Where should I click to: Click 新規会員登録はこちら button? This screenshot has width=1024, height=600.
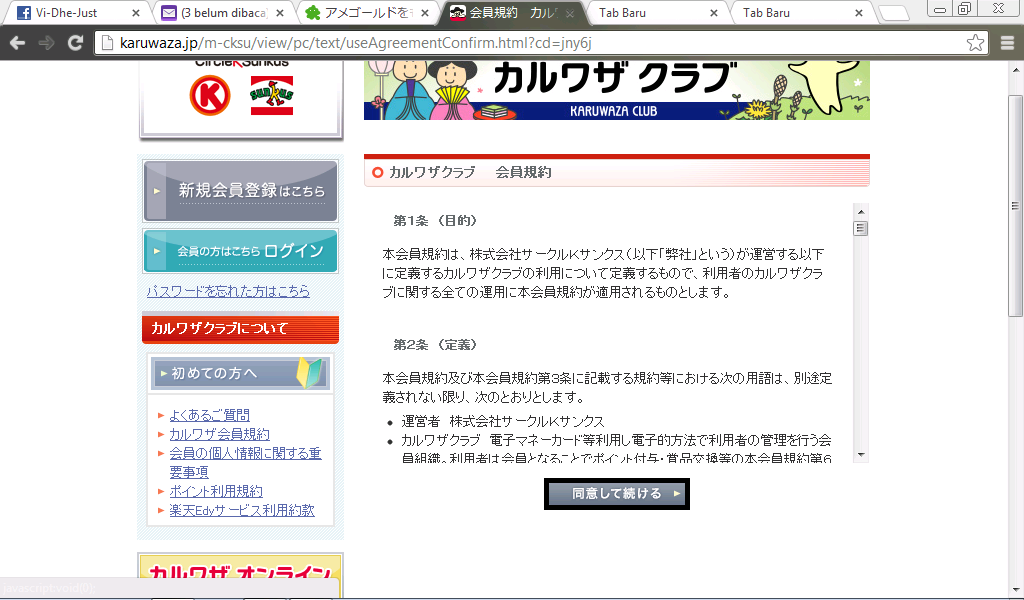(240, 191)
